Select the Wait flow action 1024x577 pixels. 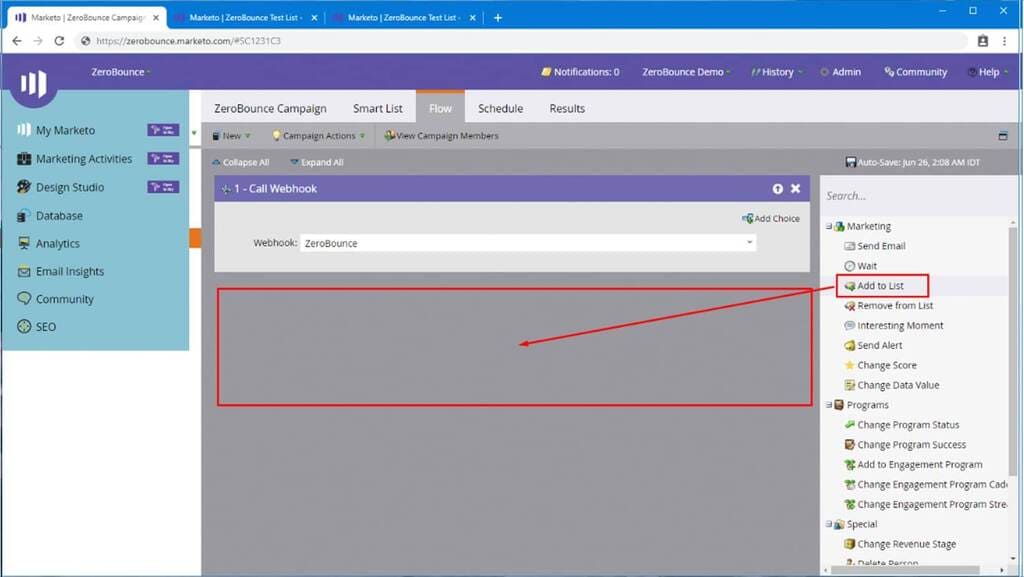(x=867, y=266)
